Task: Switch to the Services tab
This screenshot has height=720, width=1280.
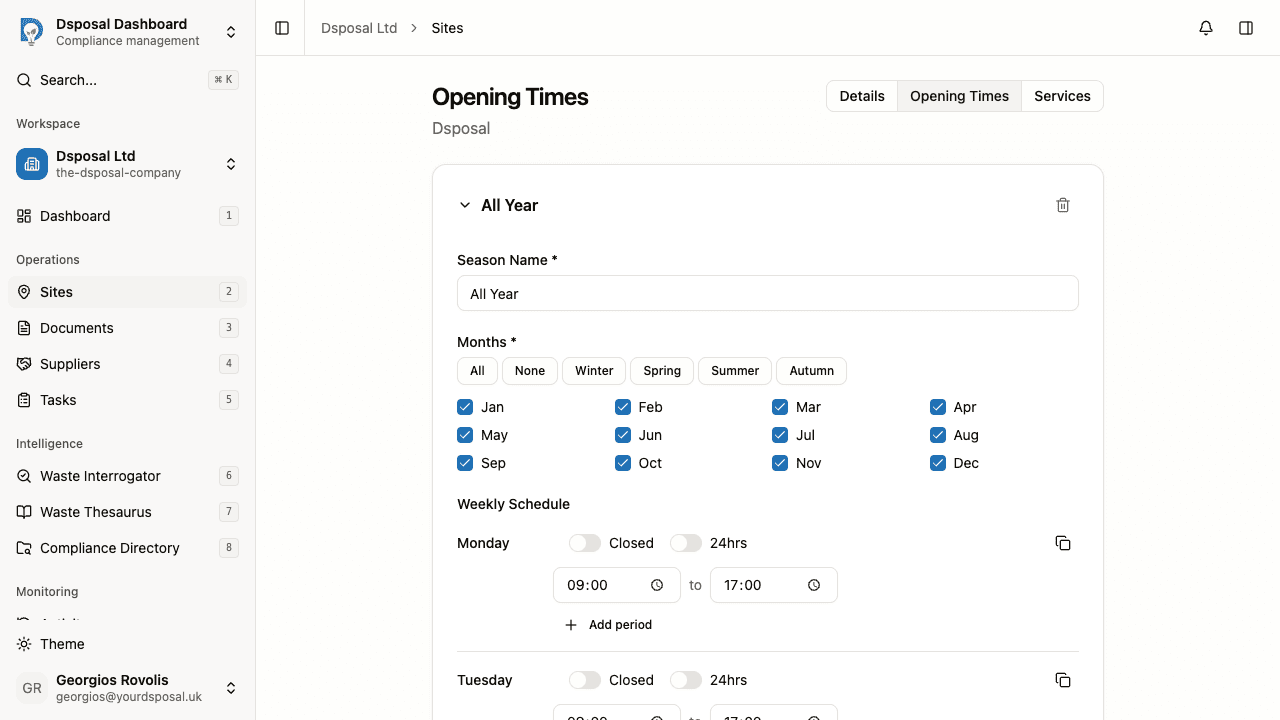Action: click(1062, 96)
